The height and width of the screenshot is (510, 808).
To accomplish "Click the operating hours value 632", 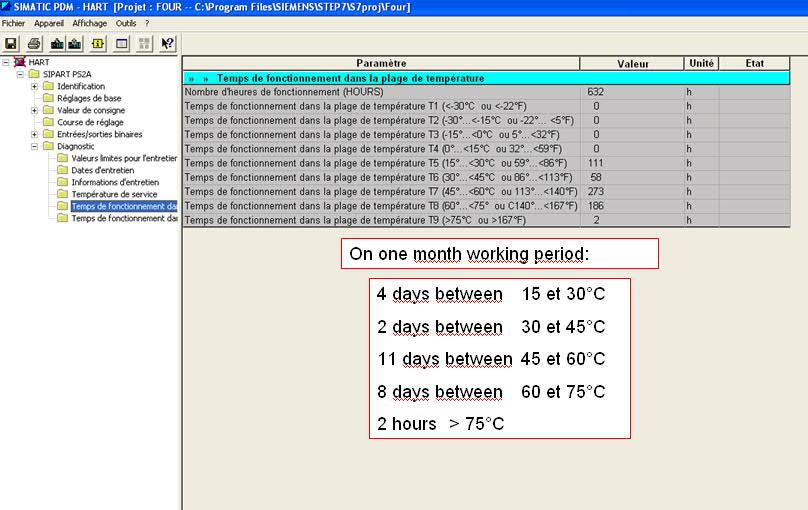I will pos(595,92).
